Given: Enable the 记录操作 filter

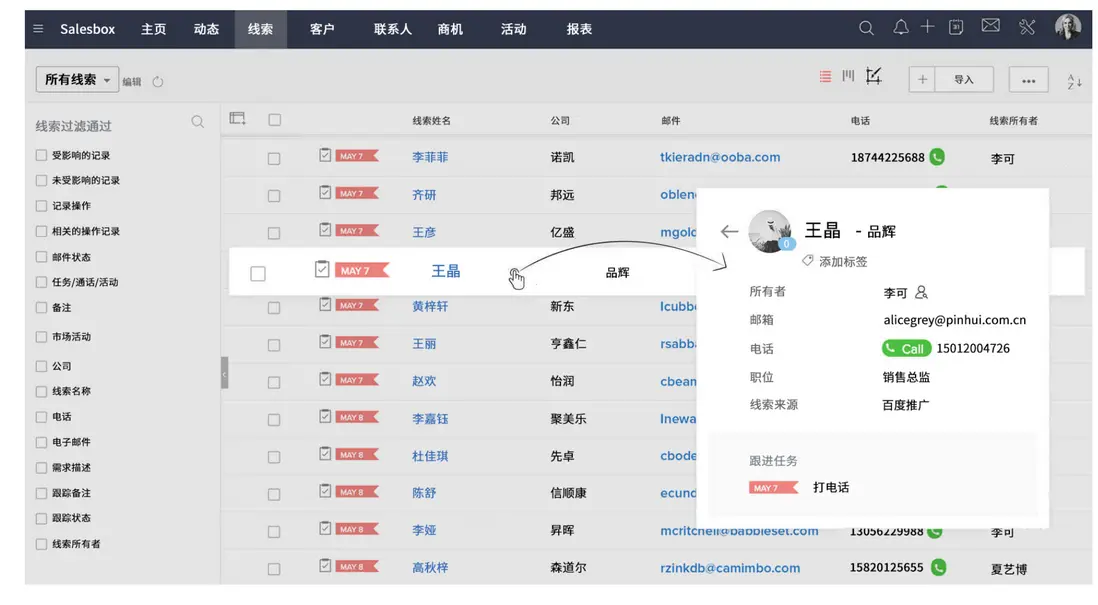Looking at the screenshot, I should (x=41, y=206).
